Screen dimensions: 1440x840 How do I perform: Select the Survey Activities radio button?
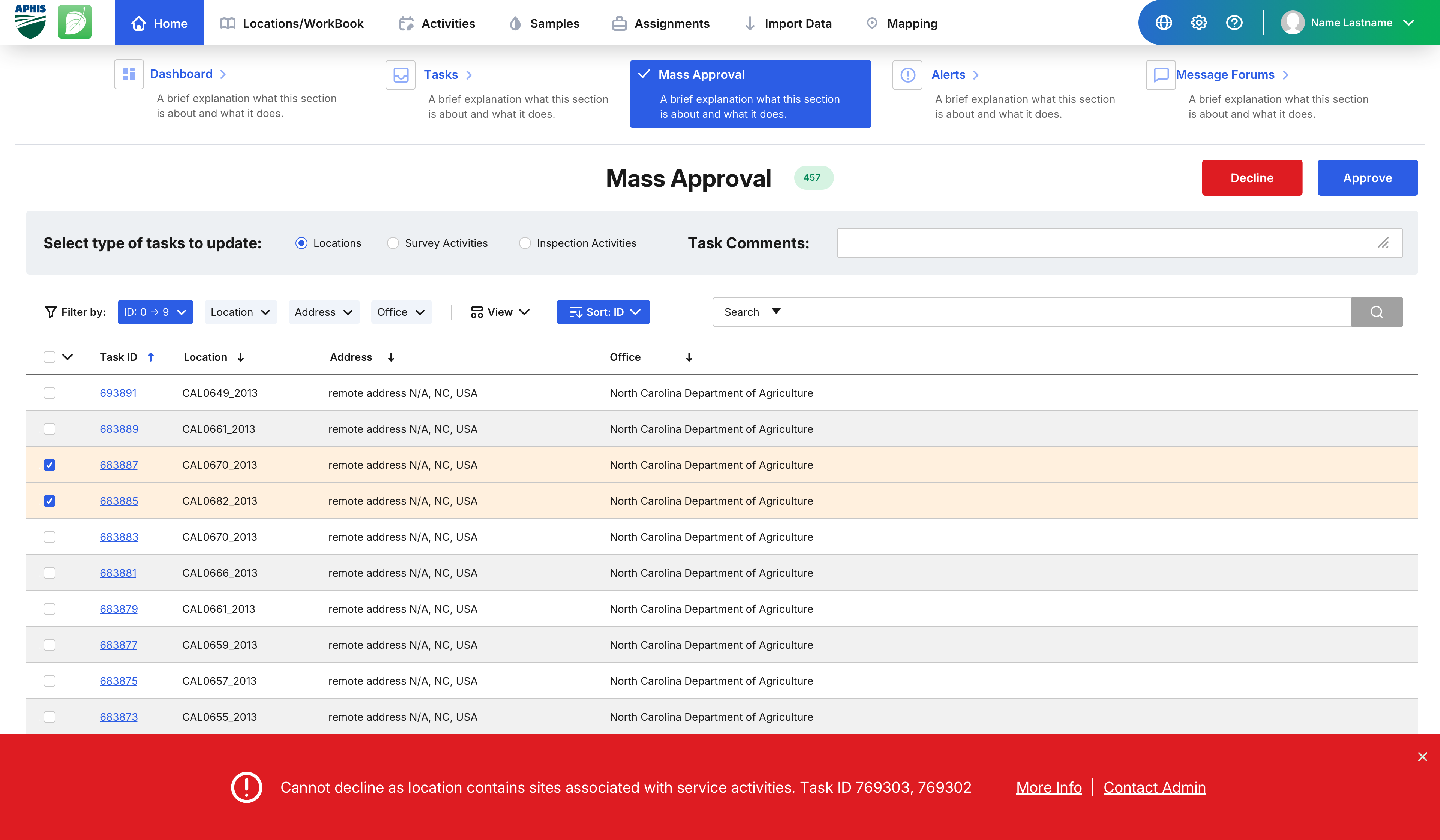pos(393,243)
